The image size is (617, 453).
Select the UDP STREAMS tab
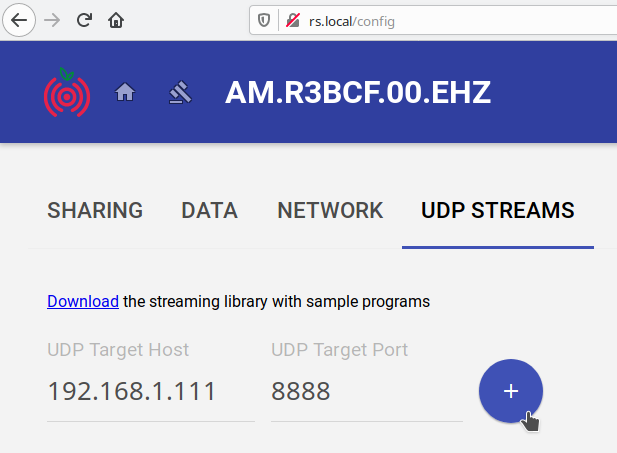[x=498, y=210]
